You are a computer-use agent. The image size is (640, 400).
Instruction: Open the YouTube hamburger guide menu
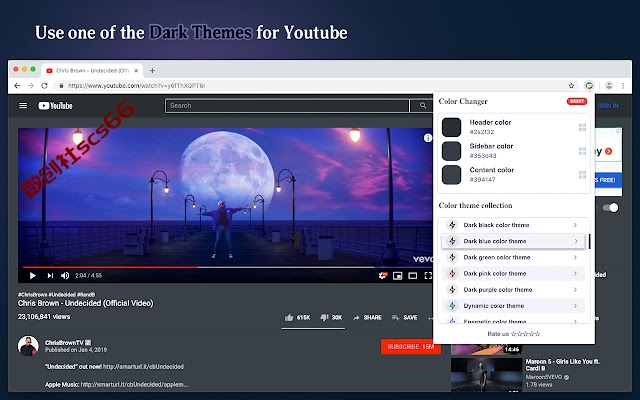(x=23, y=106)
